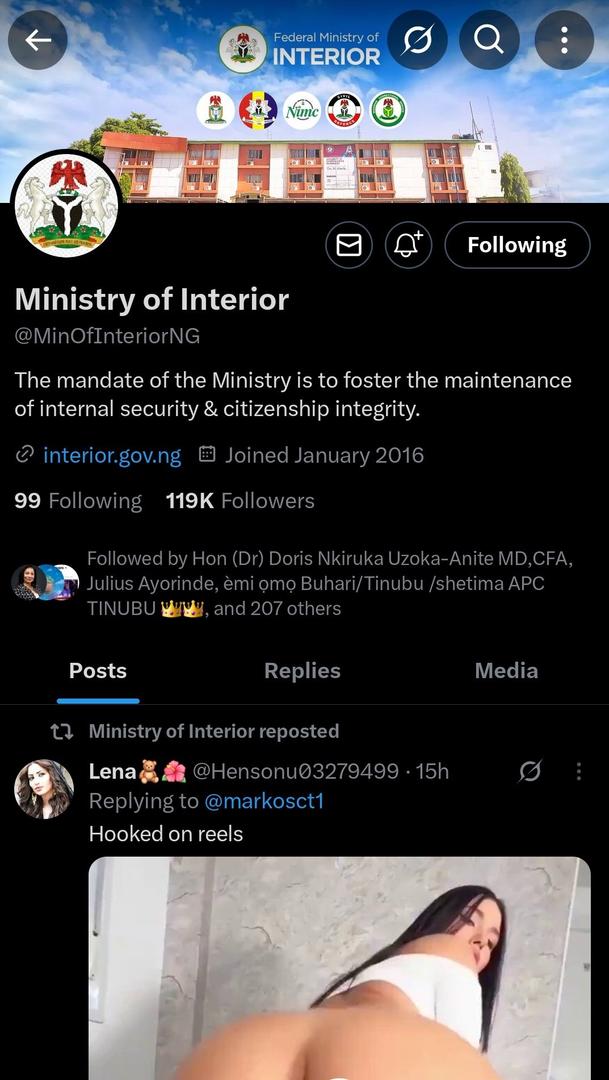Open the 99 Following list
The image size is (609, 1080).
coord(78,501)
